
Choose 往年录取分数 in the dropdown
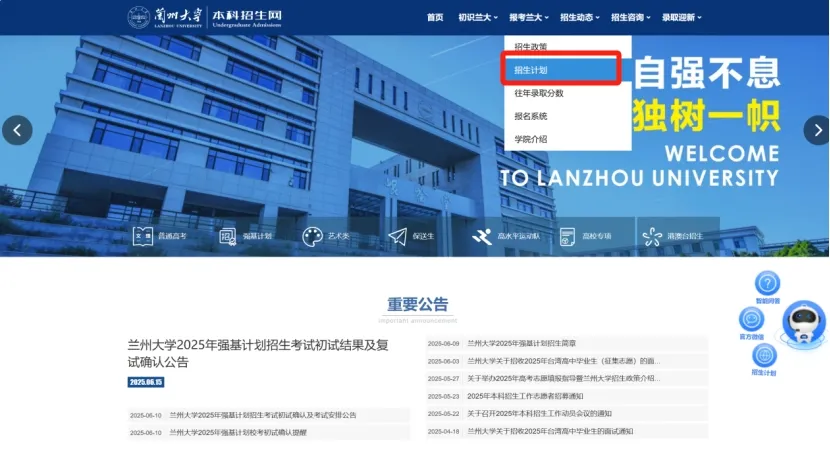click(x=540, y=93)
